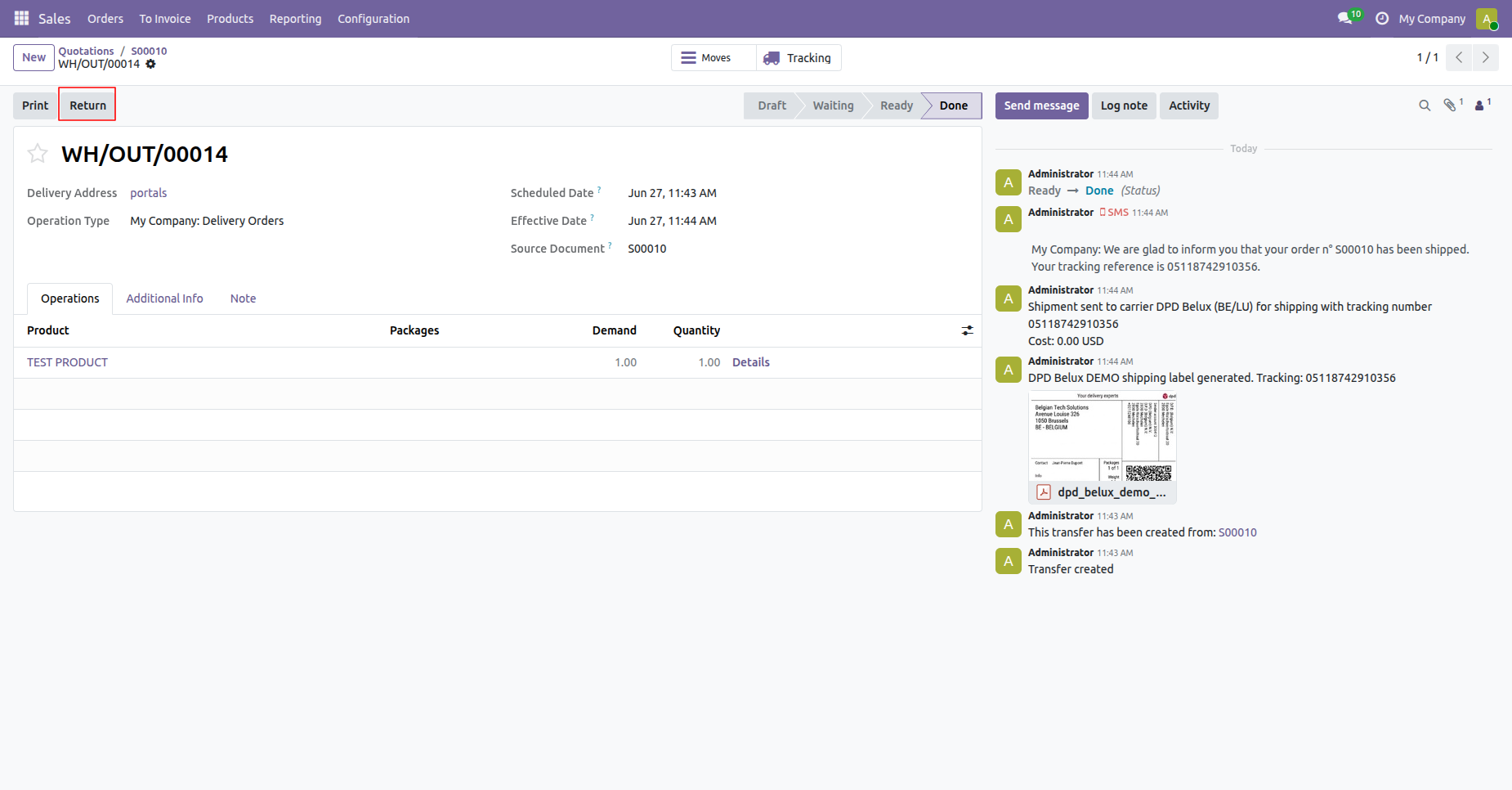The height and width of the screenshot is (790, 1512).
Task: Click the gear actions icon beside WH/OUT/00014
Action: 150,64
